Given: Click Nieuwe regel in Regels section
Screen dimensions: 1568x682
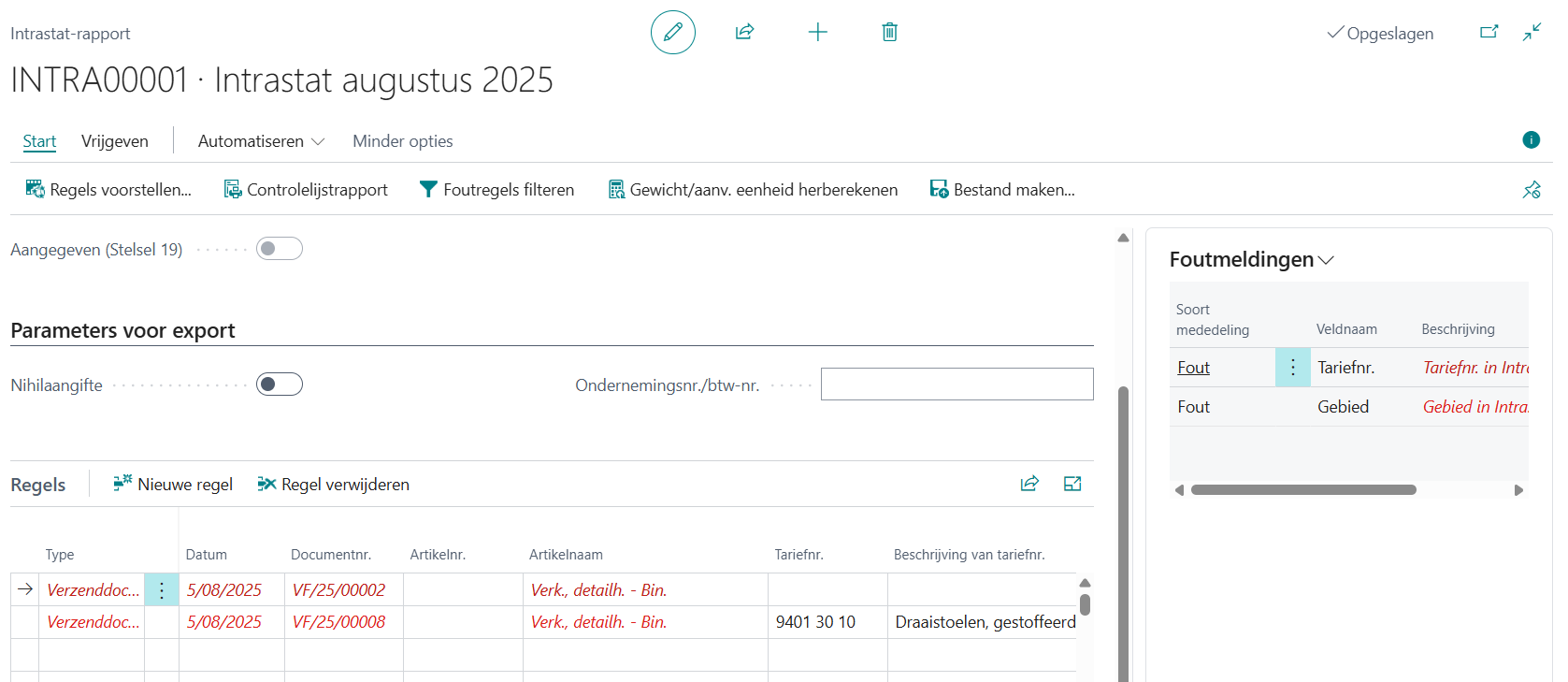Looking at the screenshot, I should (173, 485).
